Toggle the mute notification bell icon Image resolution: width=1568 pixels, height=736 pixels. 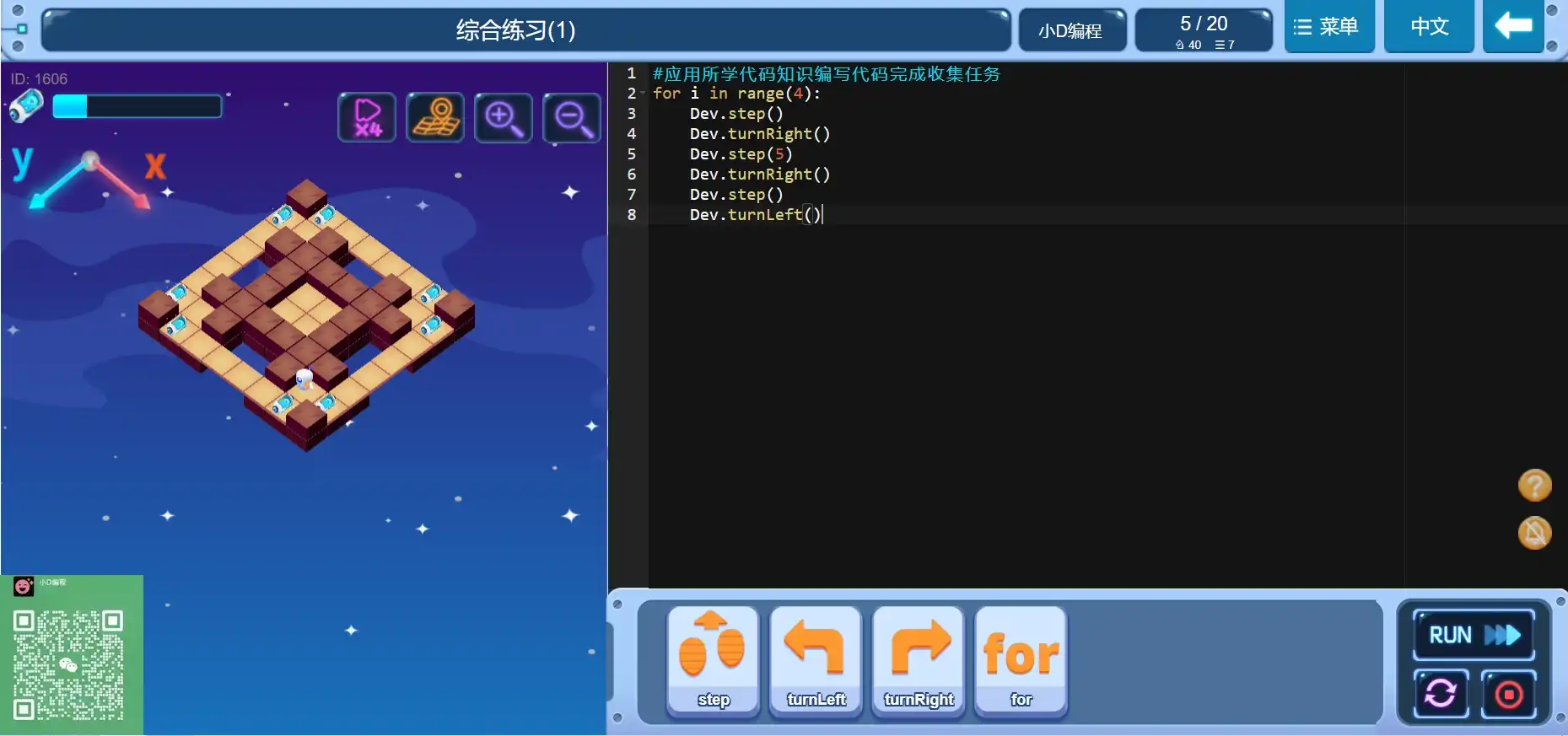click(x=1534, y=533)
